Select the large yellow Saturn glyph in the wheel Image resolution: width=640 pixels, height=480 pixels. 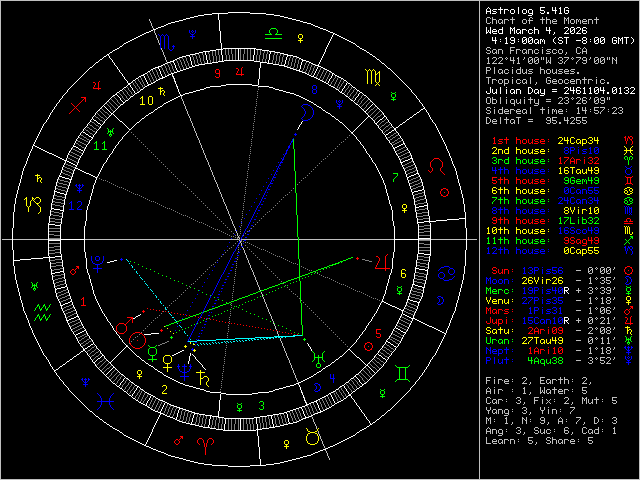[x=203, y=378]
